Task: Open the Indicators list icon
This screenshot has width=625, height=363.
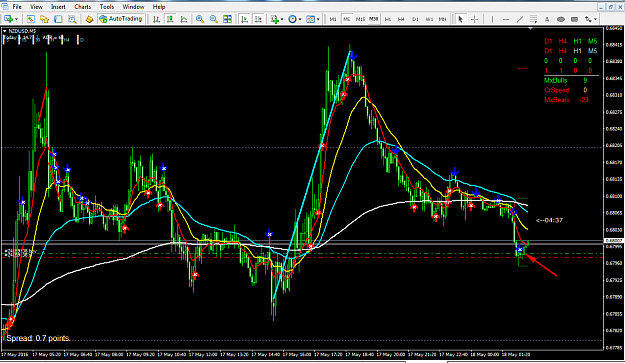Action: [275, 19]
